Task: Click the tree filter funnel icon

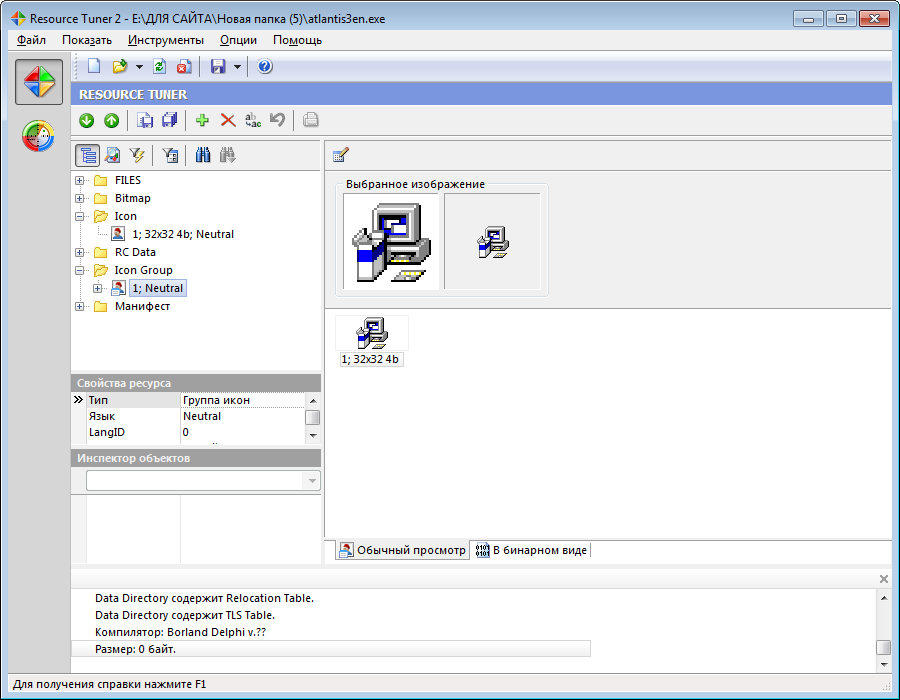Action: coord(170,155)
